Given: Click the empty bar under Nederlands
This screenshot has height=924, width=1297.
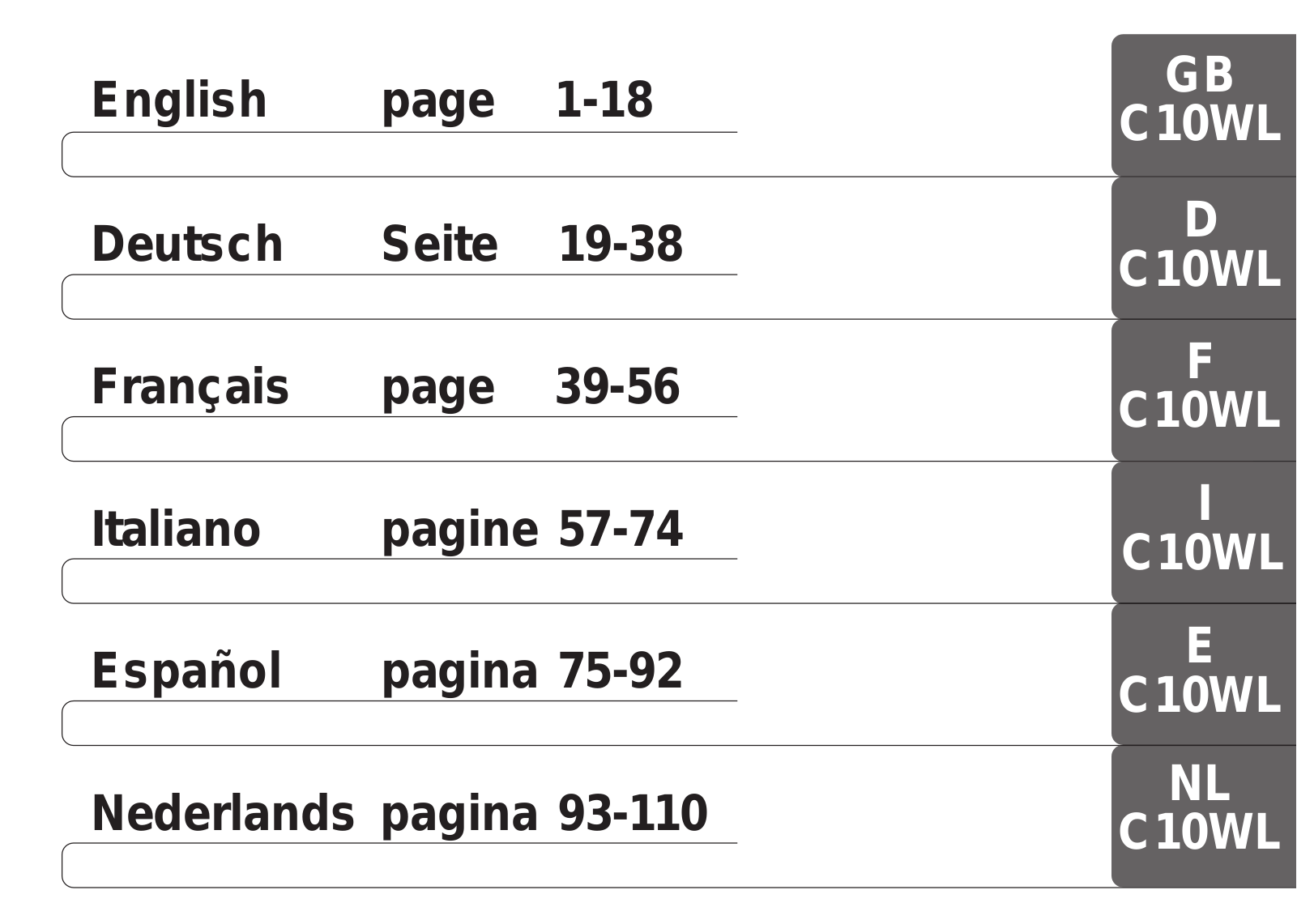Looking at the screenshot, I should point(587,865).
